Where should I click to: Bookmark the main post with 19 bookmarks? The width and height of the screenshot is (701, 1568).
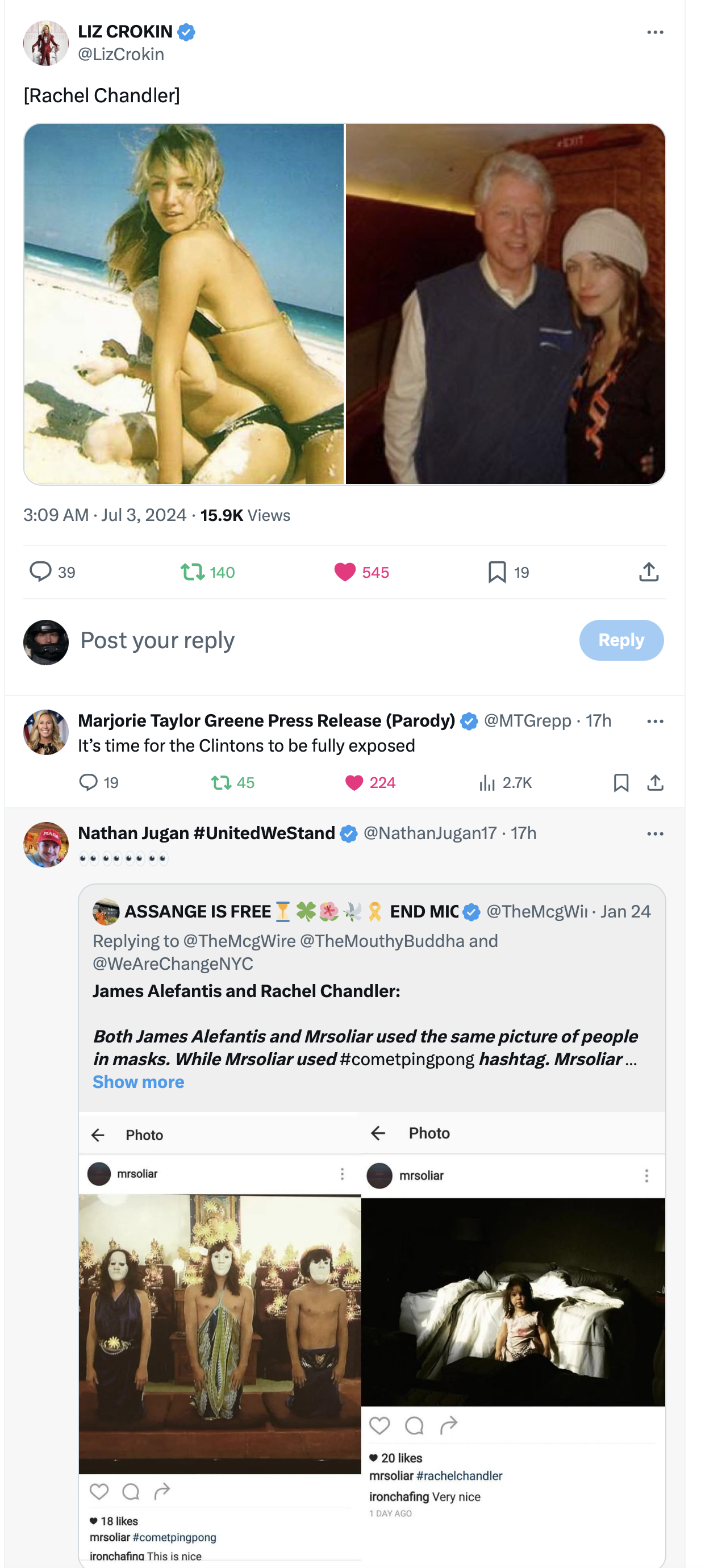coord(496,572)
